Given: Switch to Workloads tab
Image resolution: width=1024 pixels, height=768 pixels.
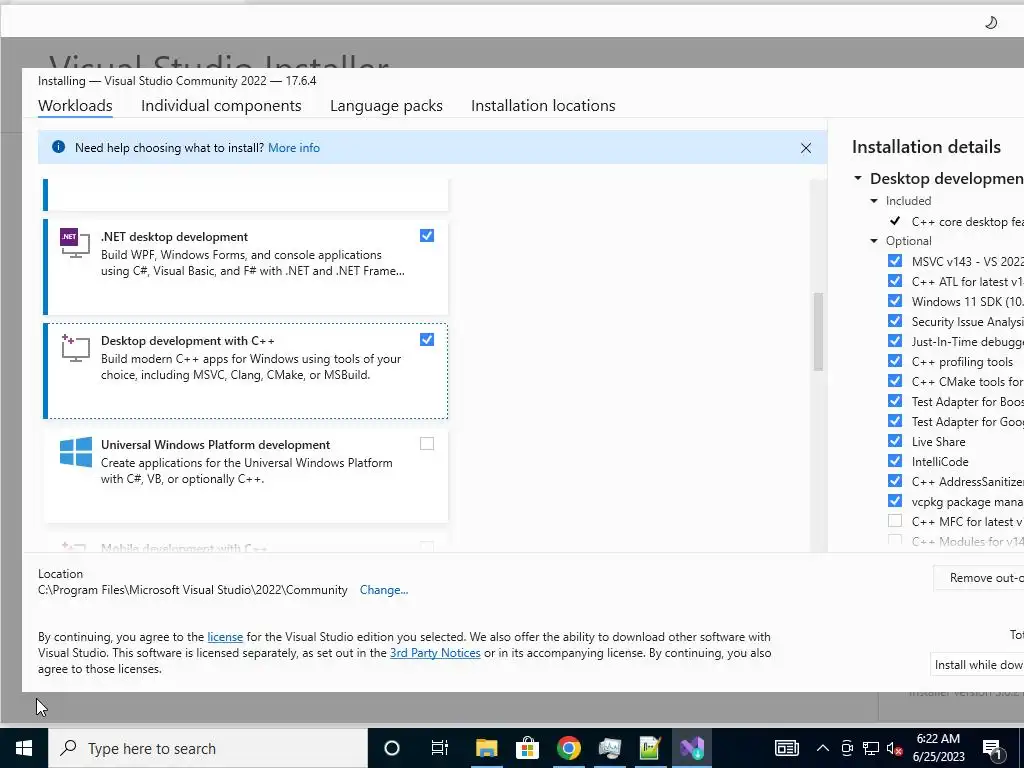Looking at the screenshot, I should tap(75, 106).
